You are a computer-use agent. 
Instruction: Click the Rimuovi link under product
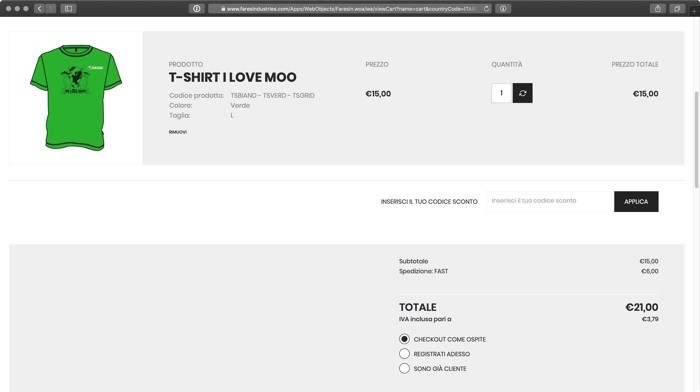coord(178,132)
